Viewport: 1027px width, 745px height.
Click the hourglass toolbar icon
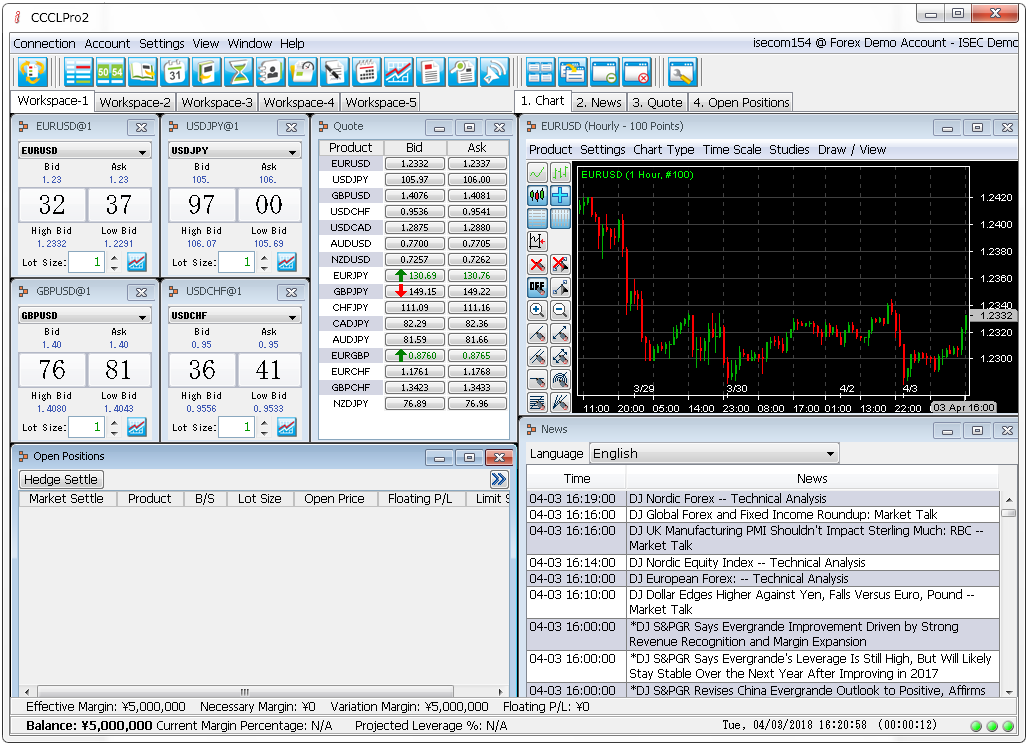(x=238, y=72)
